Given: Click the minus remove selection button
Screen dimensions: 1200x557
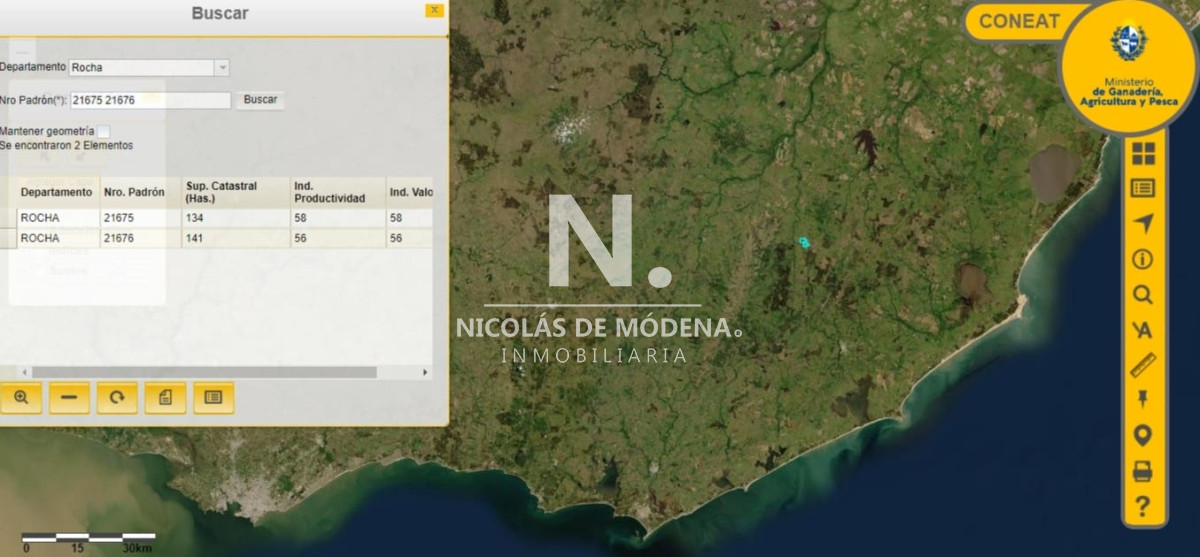Looking at the screenshot, I should [69, 397].
